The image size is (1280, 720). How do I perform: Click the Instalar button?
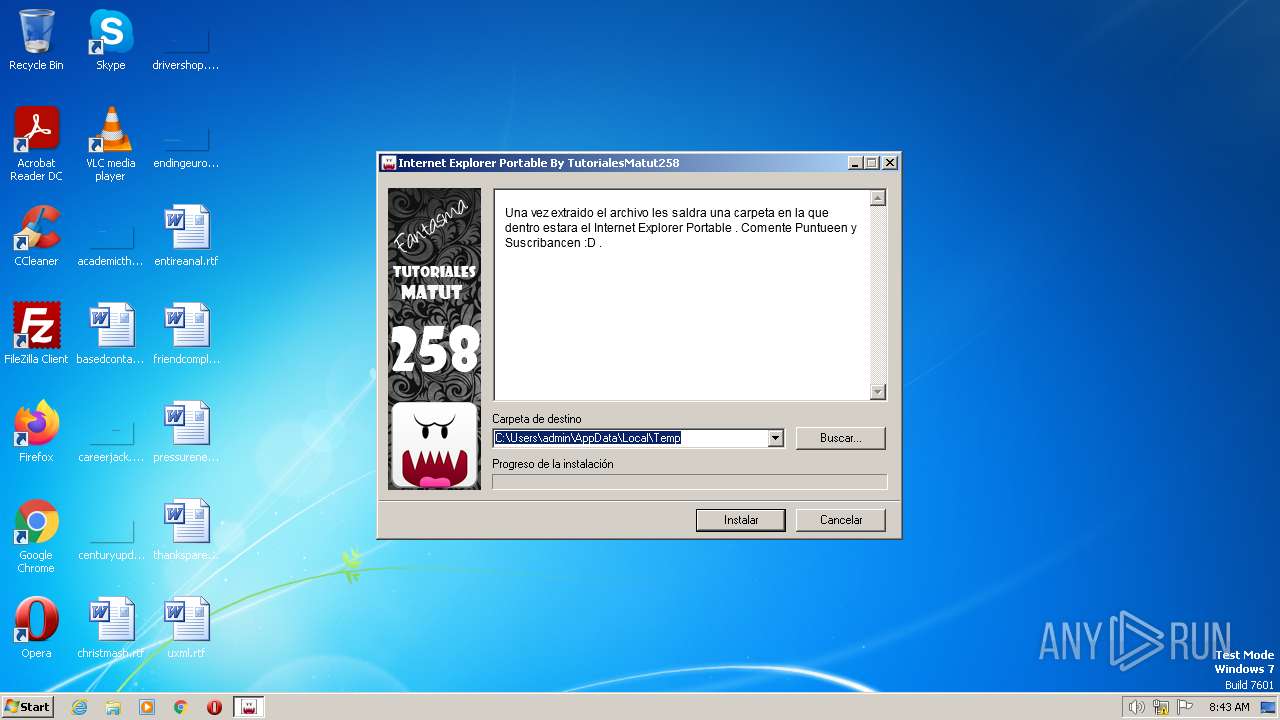[741, 520]
